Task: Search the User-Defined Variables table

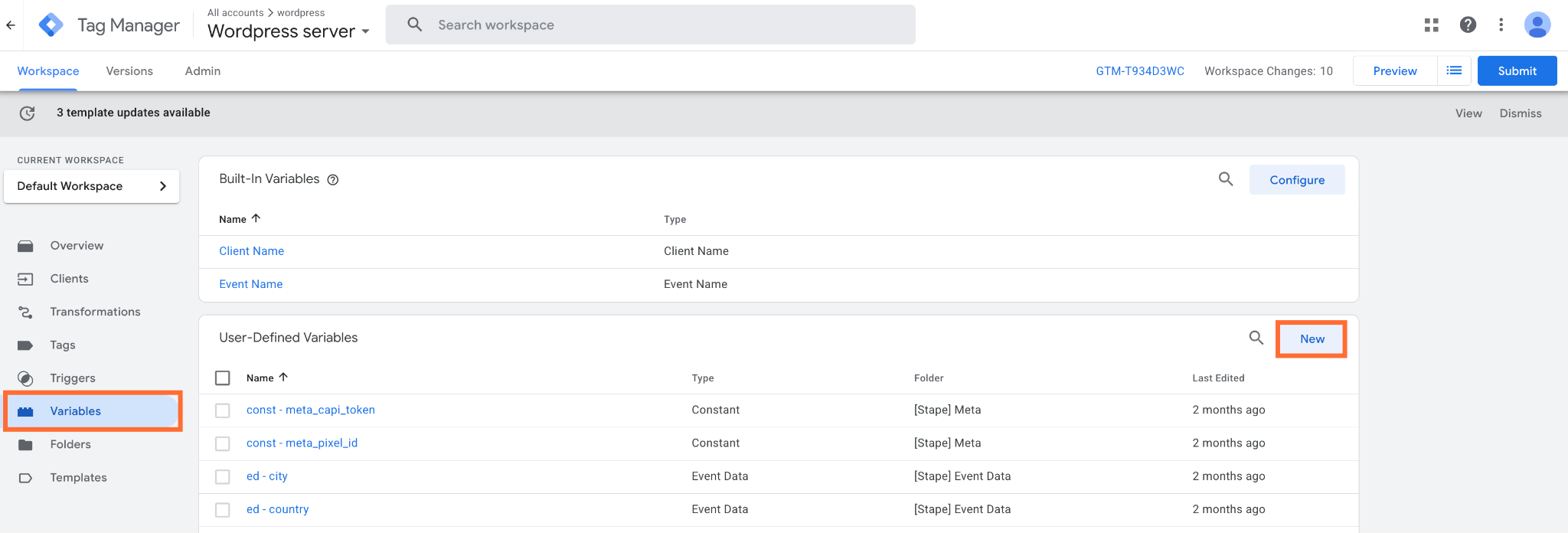Action: (1256, 338)
